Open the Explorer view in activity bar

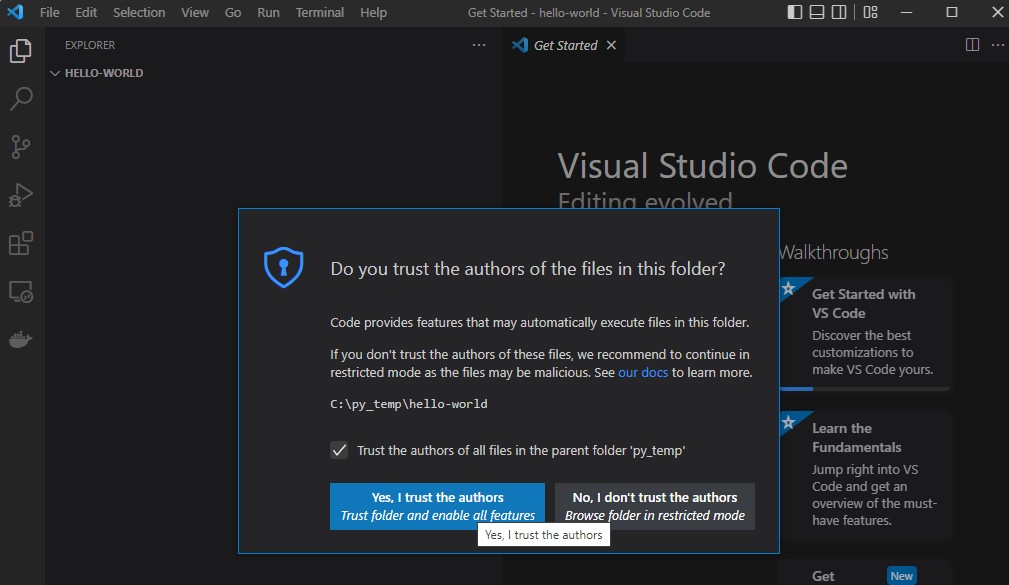(x=21, y=52)
